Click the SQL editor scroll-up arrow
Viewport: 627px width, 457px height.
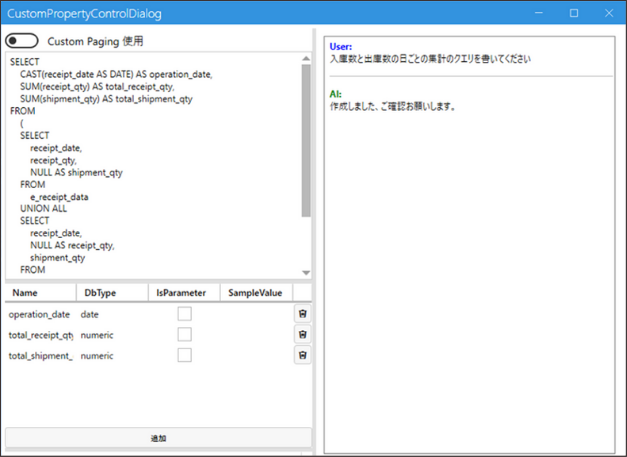(306, 59)
